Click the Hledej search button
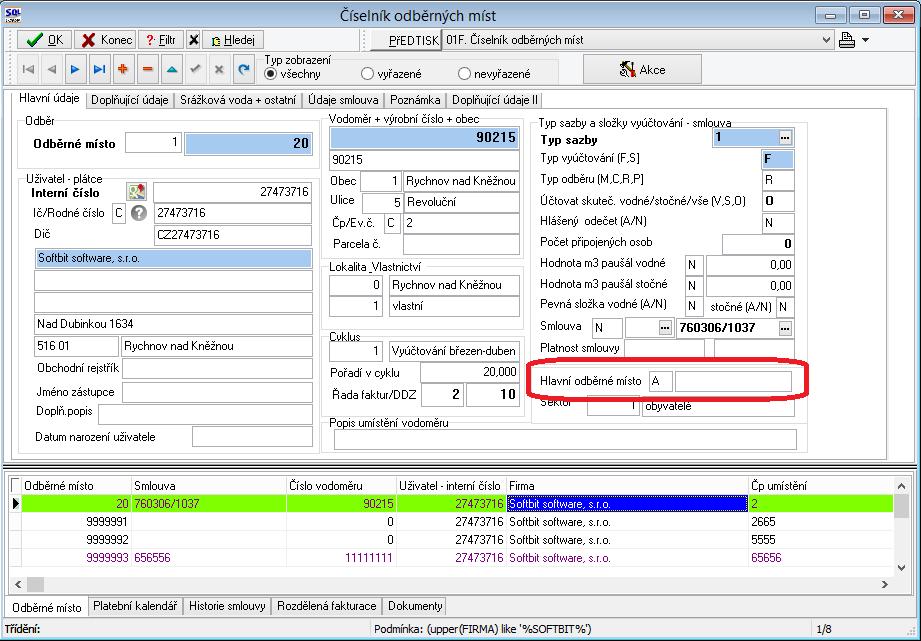The height and width of the screenshot is (641, 921). click(x=233, y=40)
